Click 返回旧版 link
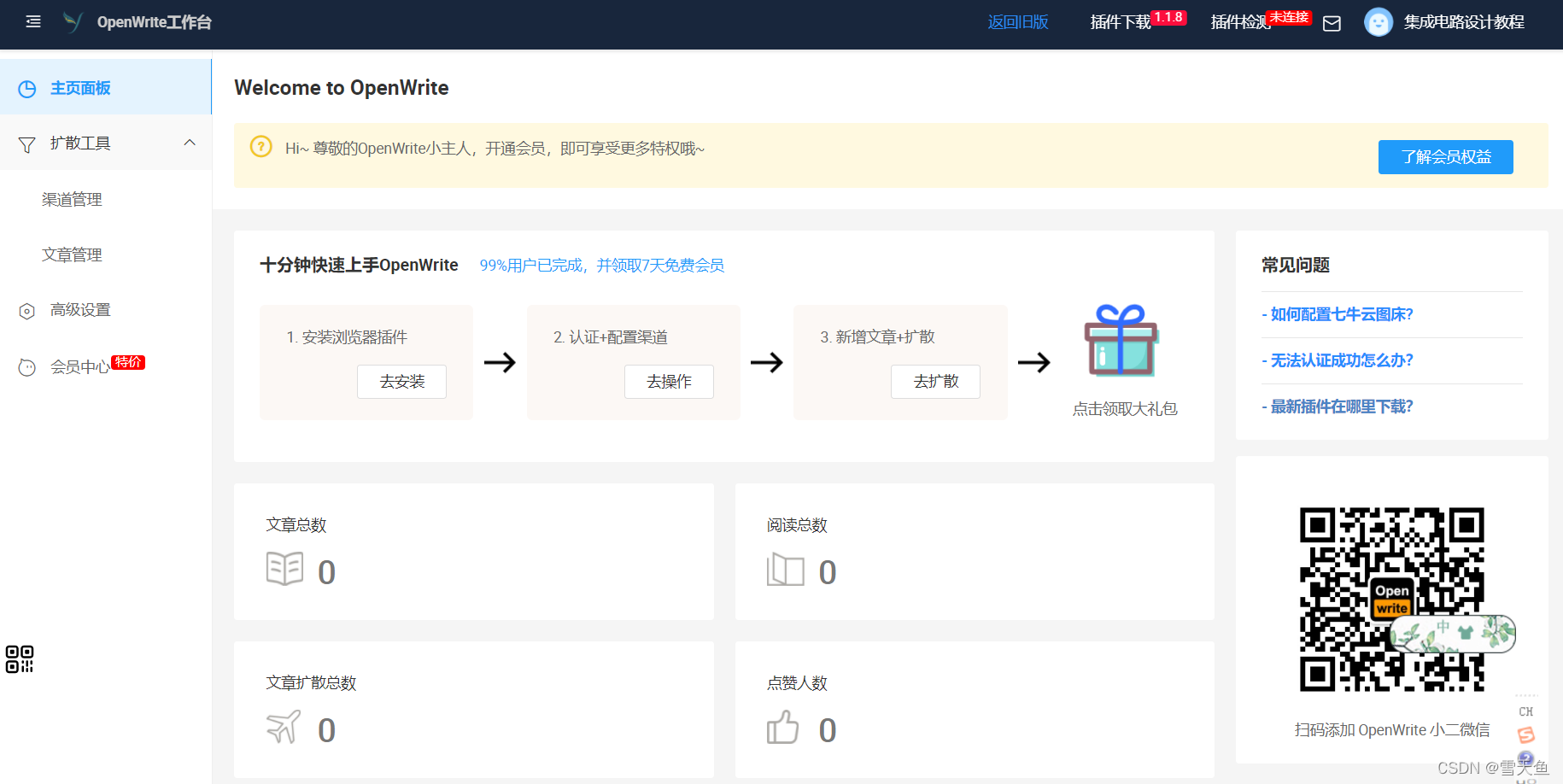Viewport: 1563px width, 784px height. pyautogui.click(x=1018, y=22)
